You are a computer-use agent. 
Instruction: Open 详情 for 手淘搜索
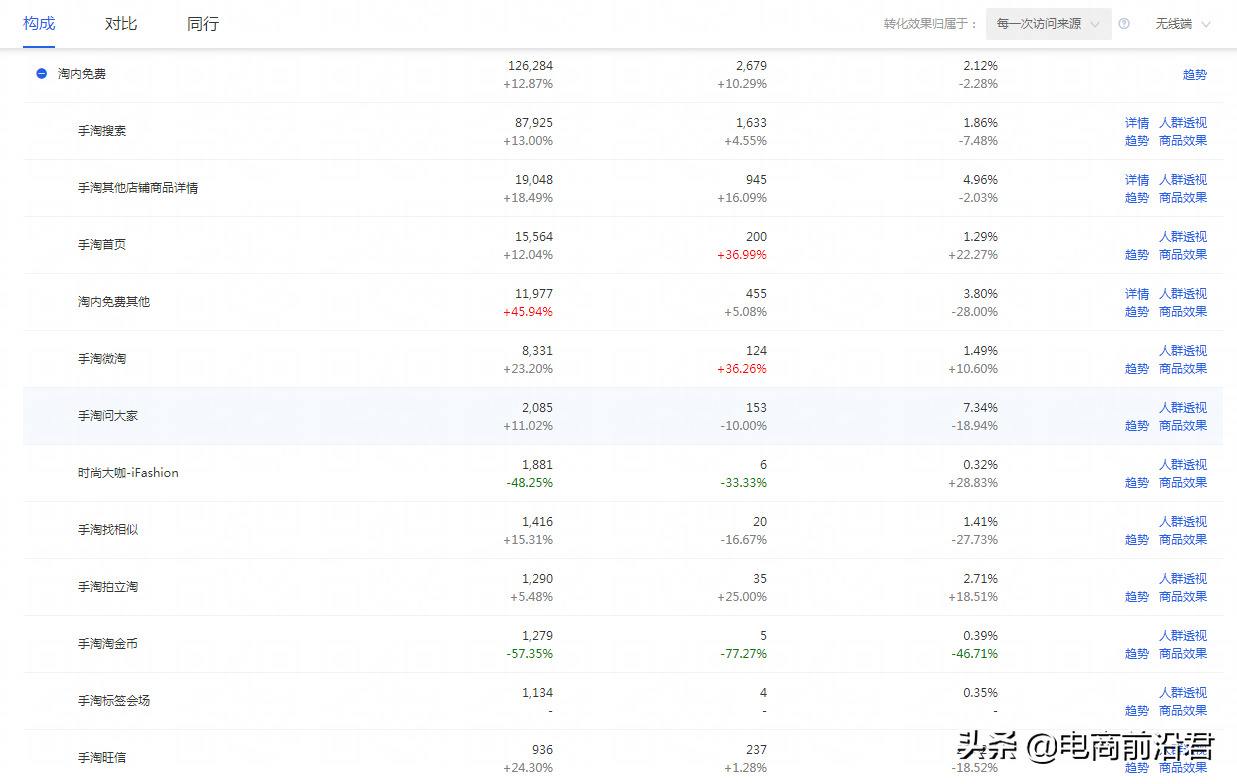pyautogui.click(x=1137, y=123)
